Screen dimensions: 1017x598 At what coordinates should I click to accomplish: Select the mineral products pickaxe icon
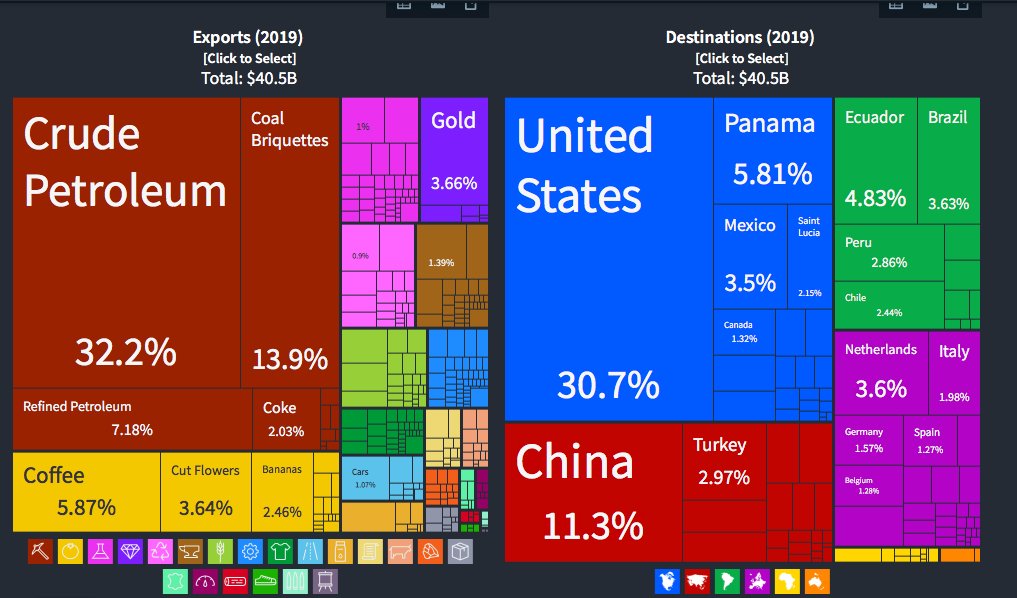40,551
